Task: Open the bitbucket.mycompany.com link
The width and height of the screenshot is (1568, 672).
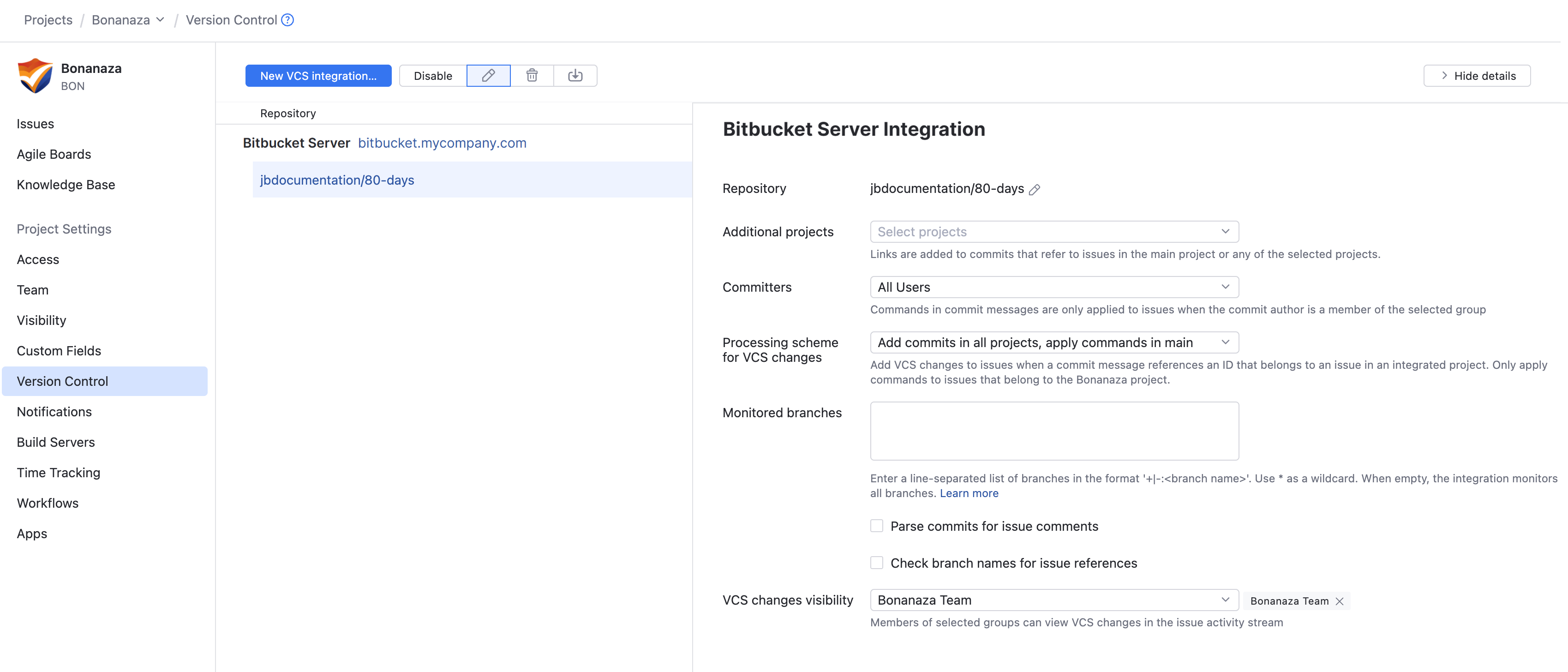Action: click(442, 143)
